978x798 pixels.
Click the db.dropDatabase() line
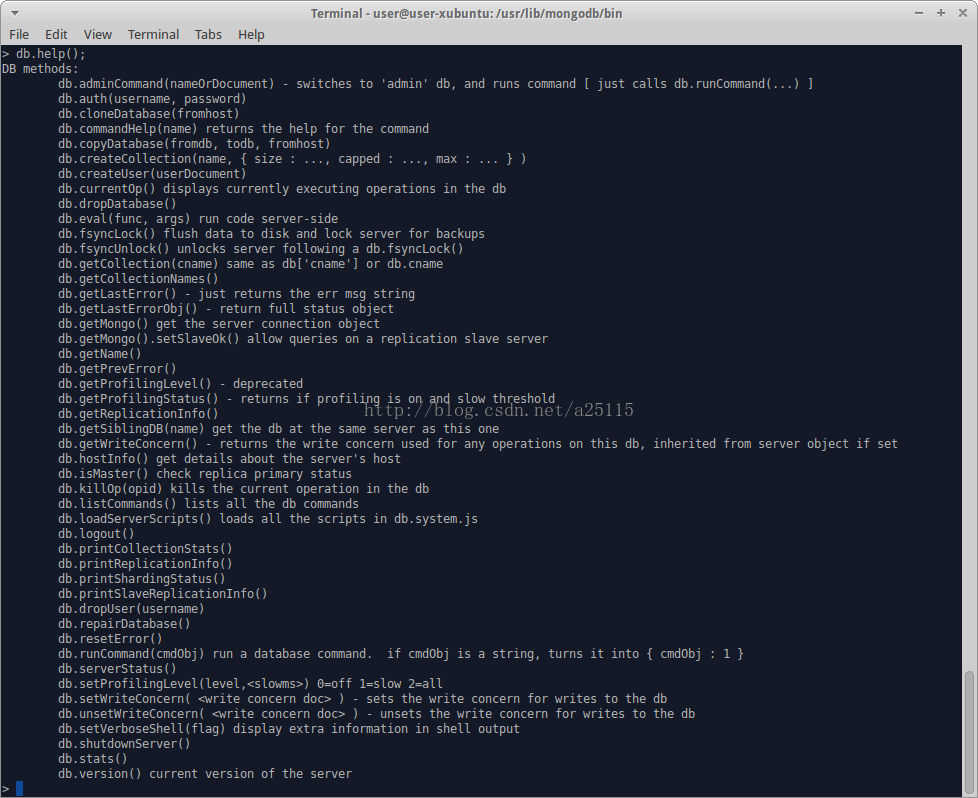pyautogui.click(x=117, y=203)
